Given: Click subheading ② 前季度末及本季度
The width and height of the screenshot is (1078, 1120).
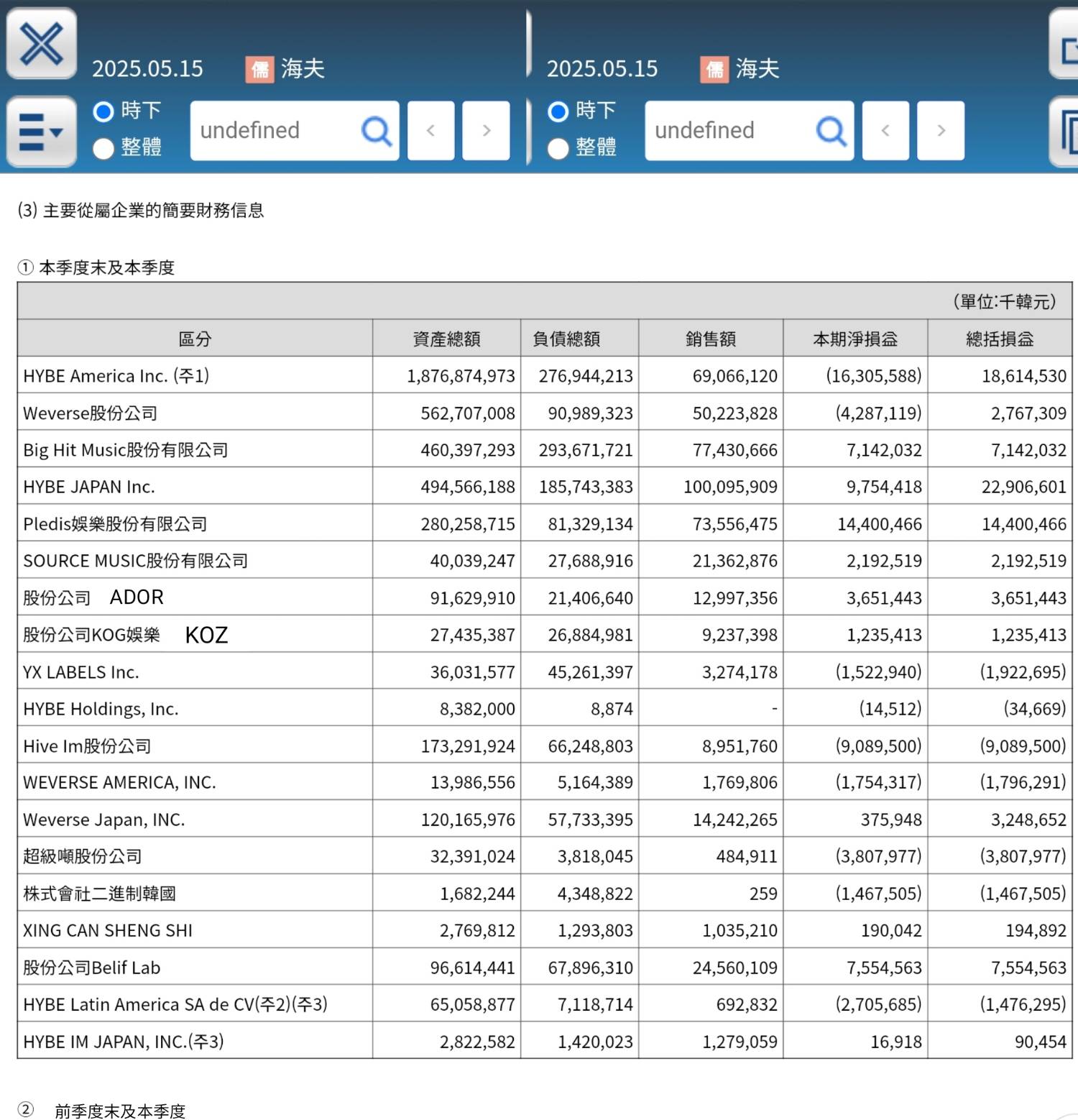Looking at the screenshot, I should point(101,1111).
